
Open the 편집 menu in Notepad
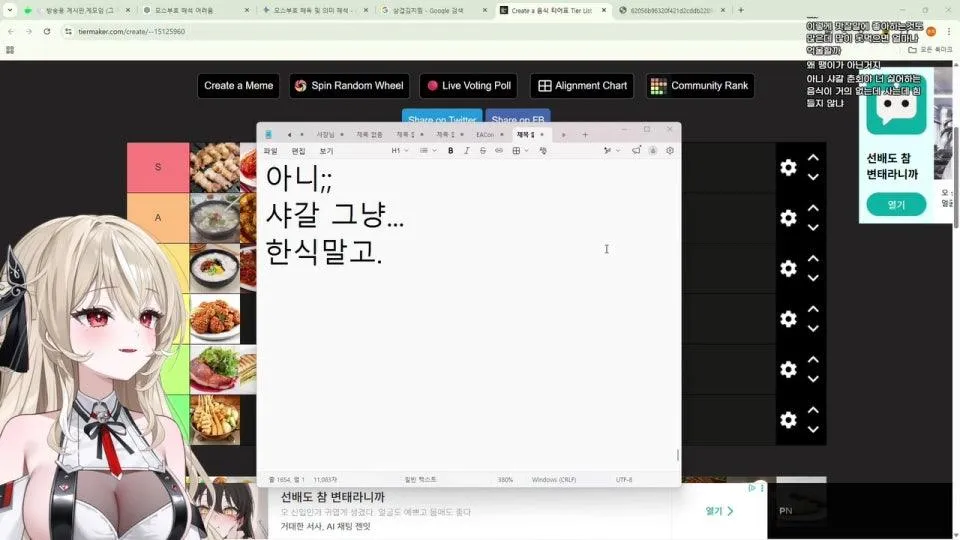(x=298, y=151)
